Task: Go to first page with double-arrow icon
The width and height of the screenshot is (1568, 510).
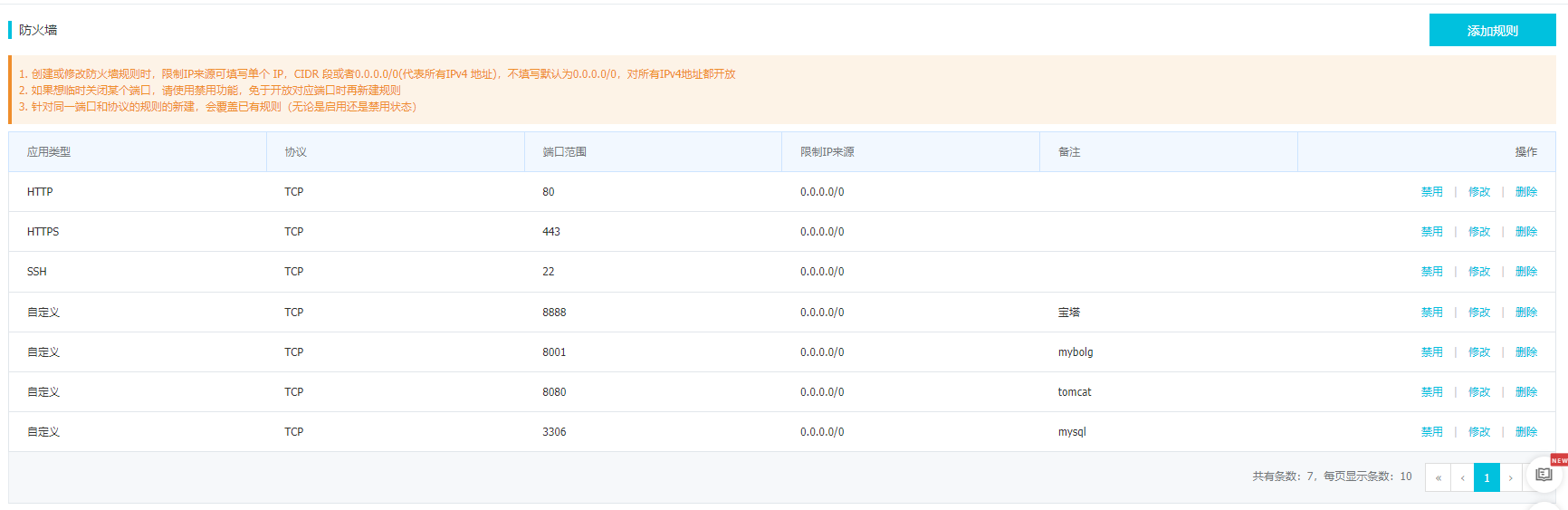Action: pos(1438,477)
